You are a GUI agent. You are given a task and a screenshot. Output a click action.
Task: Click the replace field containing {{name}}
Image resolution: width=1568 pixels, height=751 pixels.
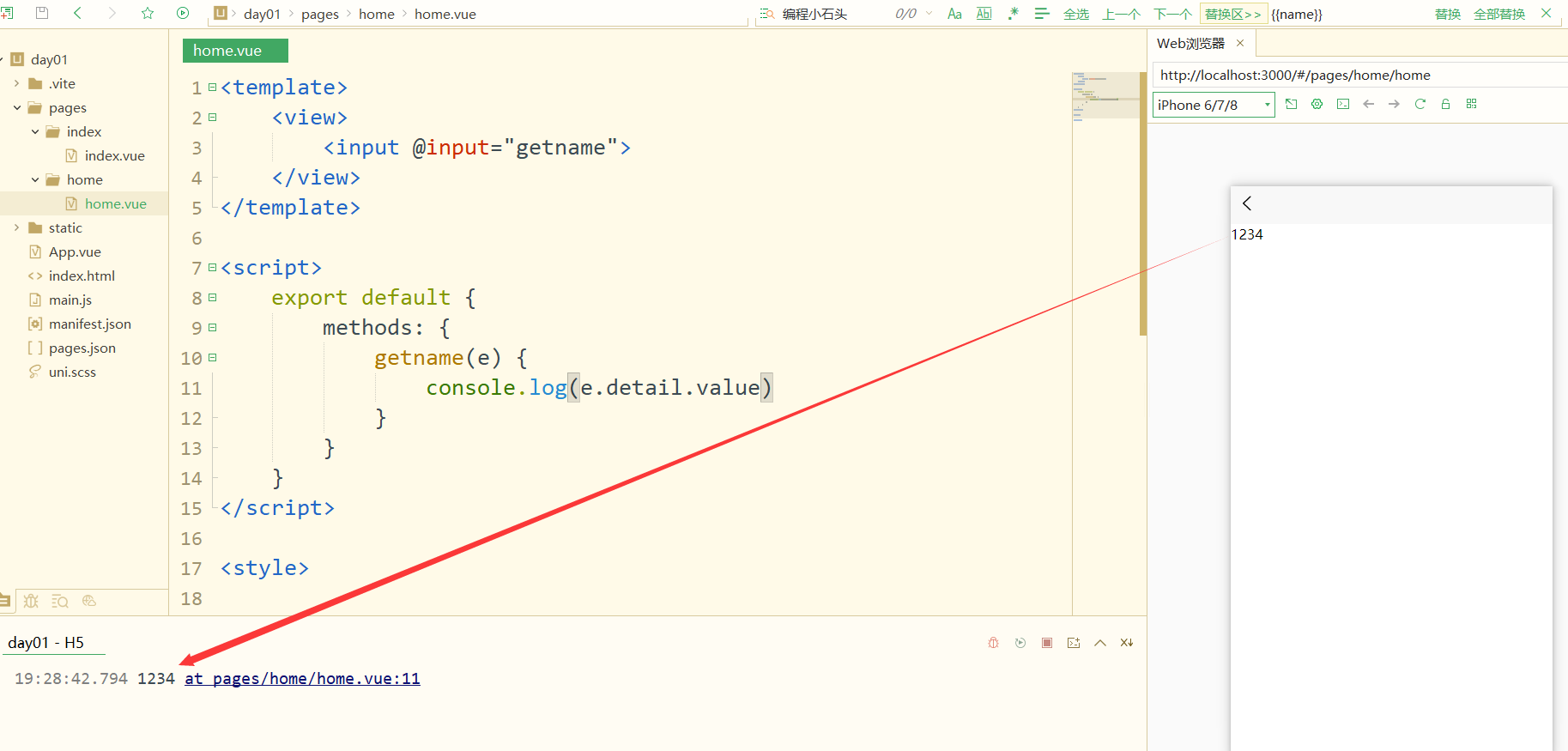1347,14
